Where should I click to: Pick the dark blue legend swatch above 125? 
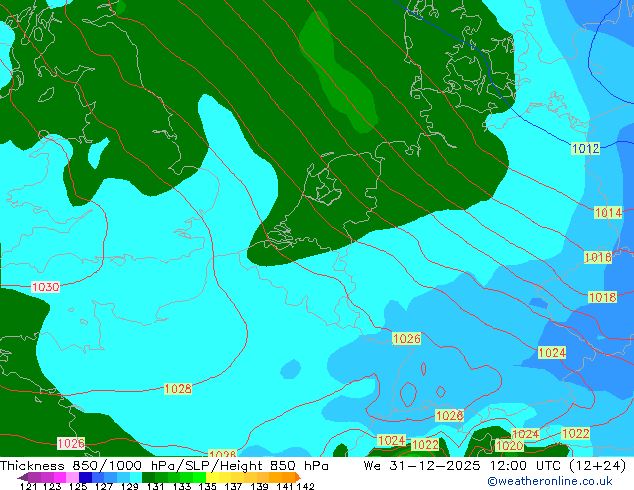pyautogui.click(x=85, y=477)
